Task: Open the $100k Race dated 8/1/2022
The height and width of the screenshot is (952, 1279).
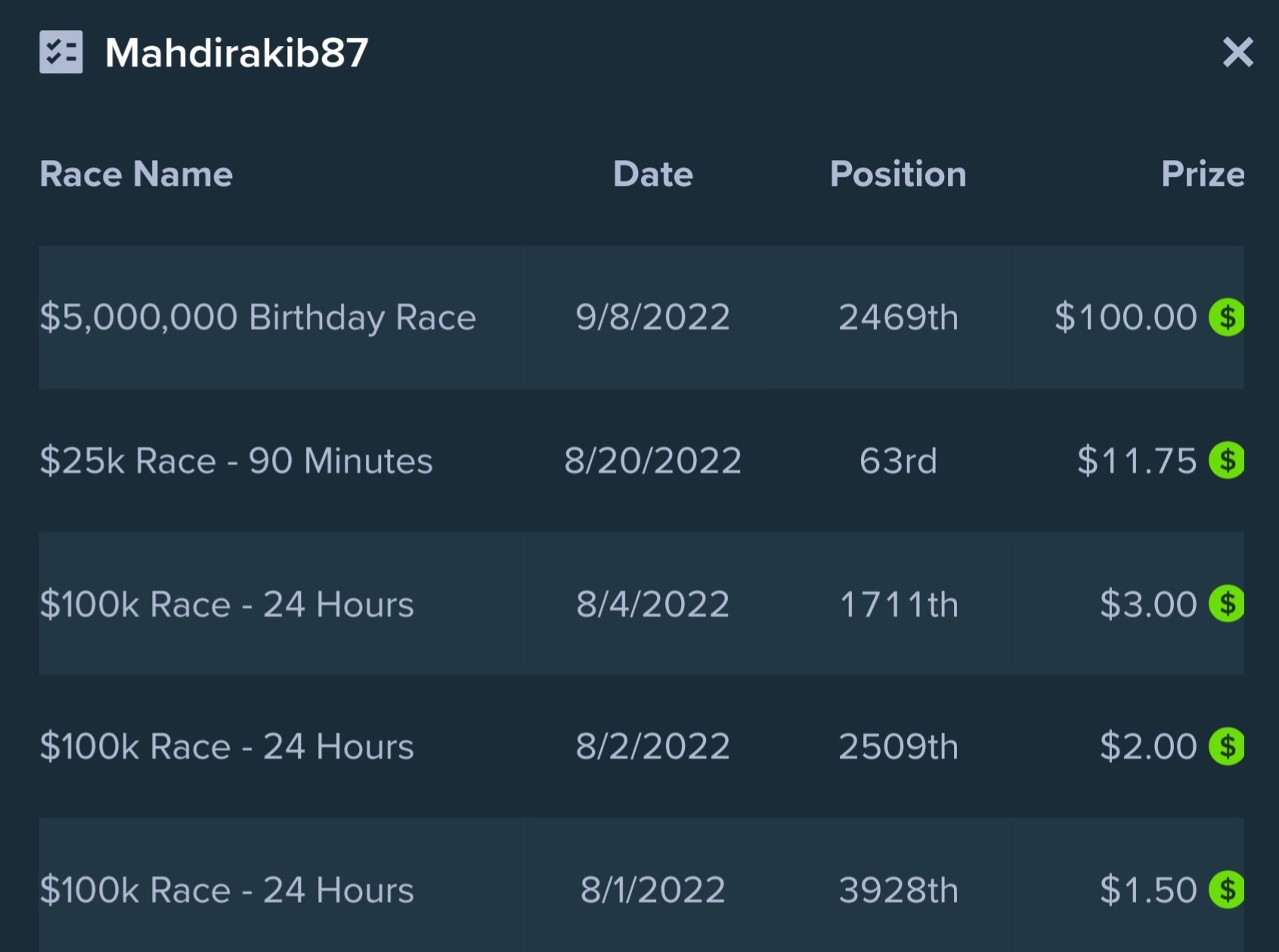Action: (641, 886)
